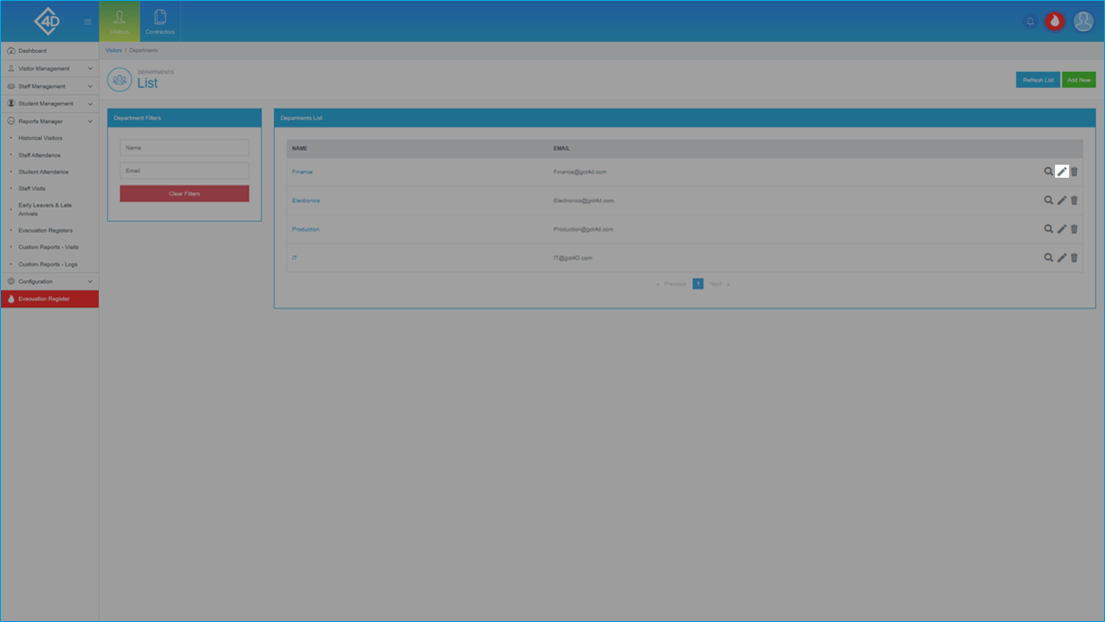1105x622 pixels.
Task: Open the Evacuation Registers report item
Action: [x=45, y=230]
